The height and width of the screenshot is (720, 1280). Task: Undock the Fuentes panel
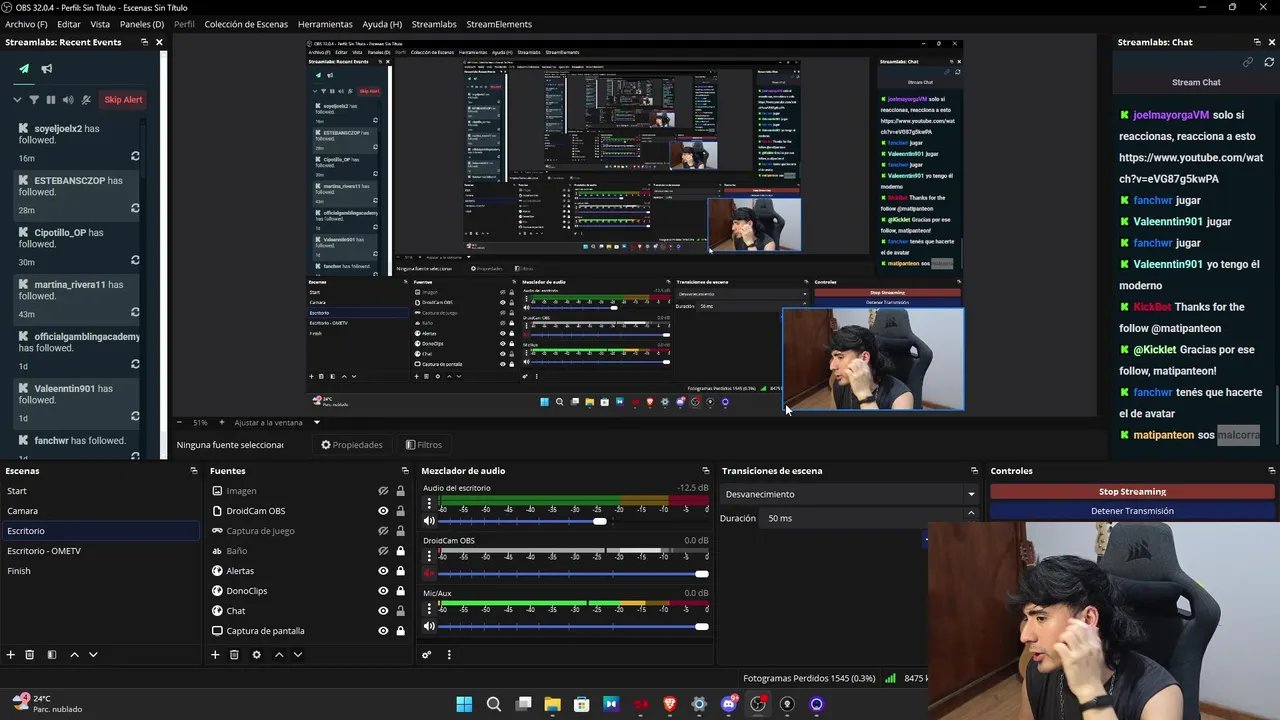click(x=405, y=471)
